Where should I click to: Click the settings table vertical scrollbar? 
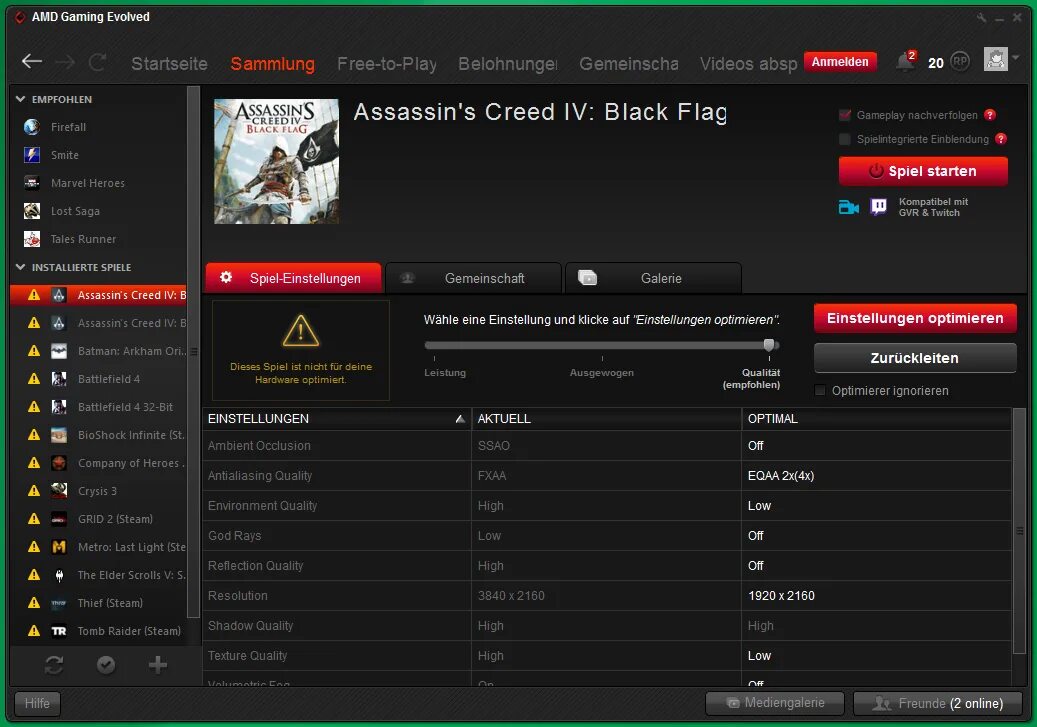1019,531
